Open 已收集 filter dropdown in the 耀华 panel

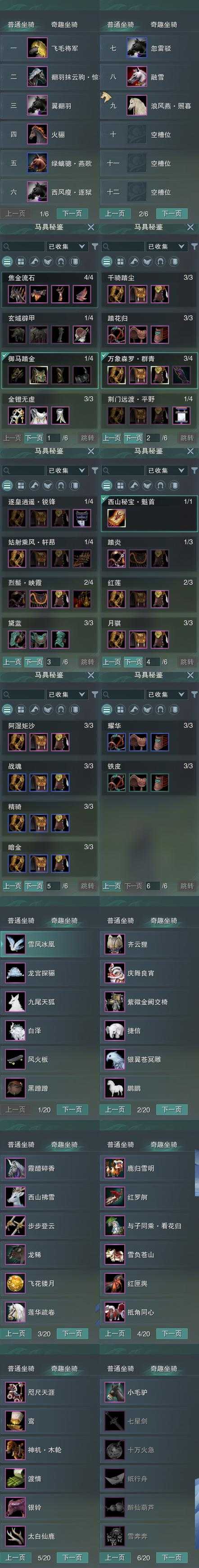tap(167, 694)
